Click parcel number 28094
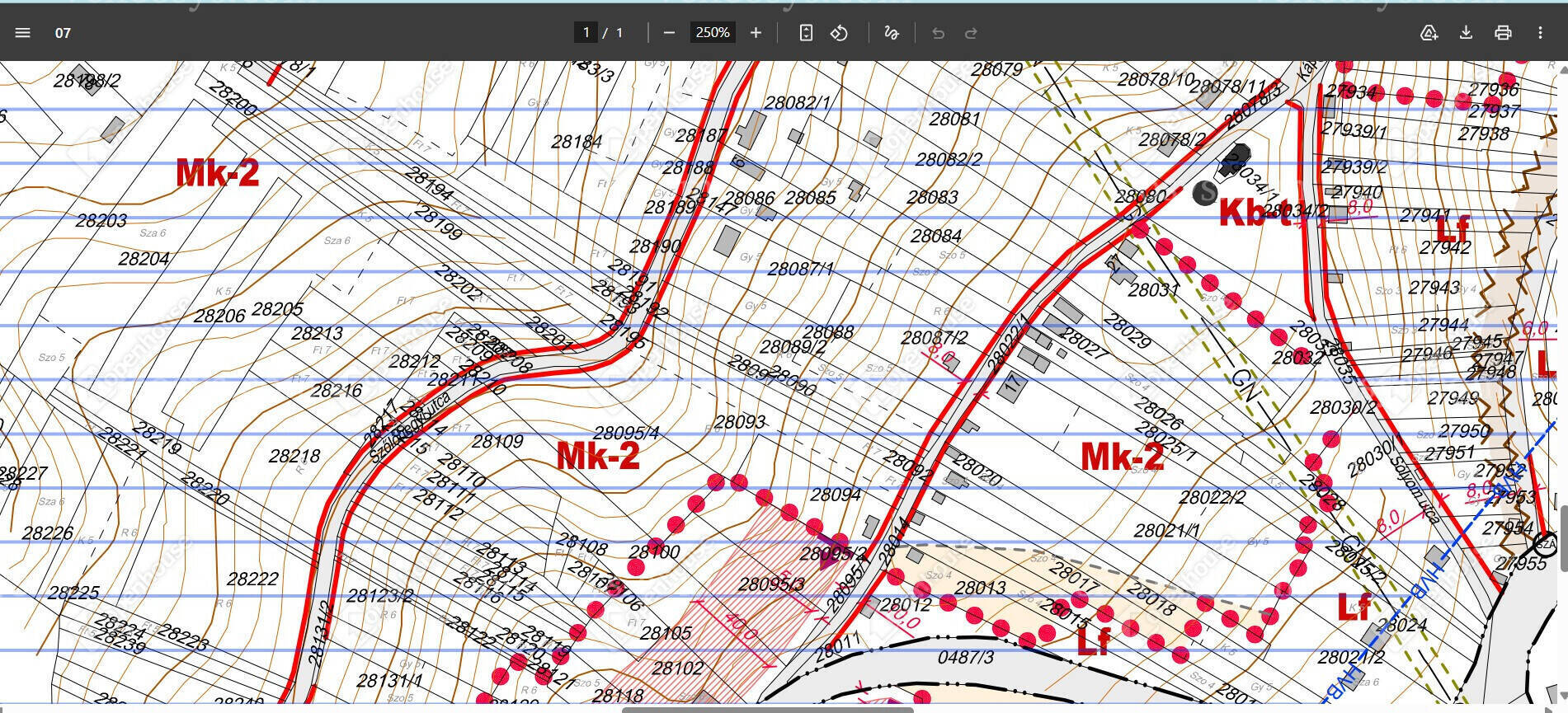Screen dimensions: 1568x713 (836, 494)
